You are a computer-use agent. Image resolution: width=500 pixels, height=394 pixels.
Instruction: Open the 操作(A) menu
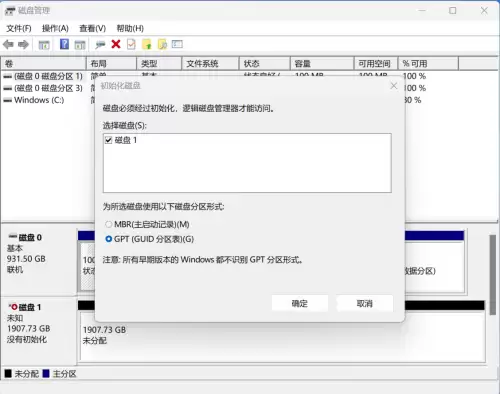pyautogui.click(x=55, y=29)
